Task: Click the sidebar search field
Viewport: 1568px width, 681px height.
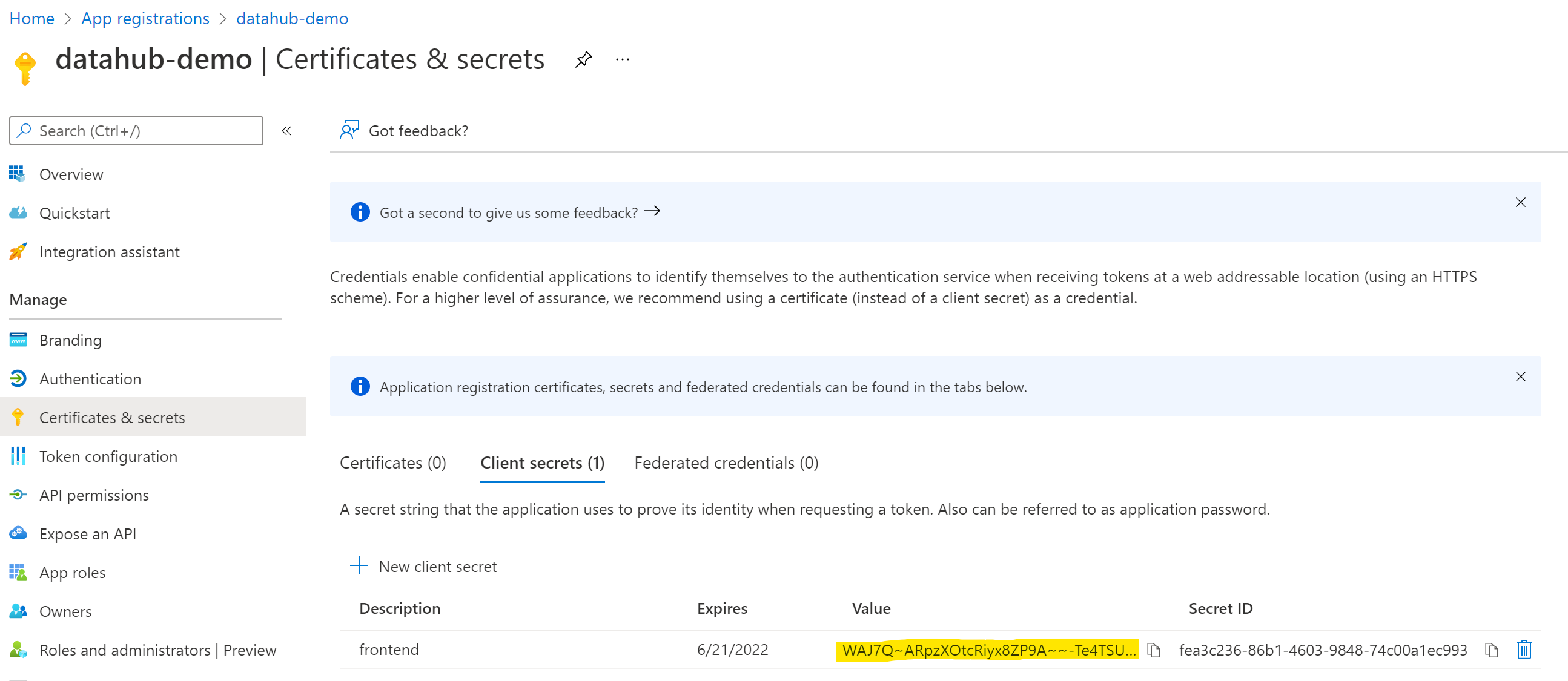Action: pos(136,130)
